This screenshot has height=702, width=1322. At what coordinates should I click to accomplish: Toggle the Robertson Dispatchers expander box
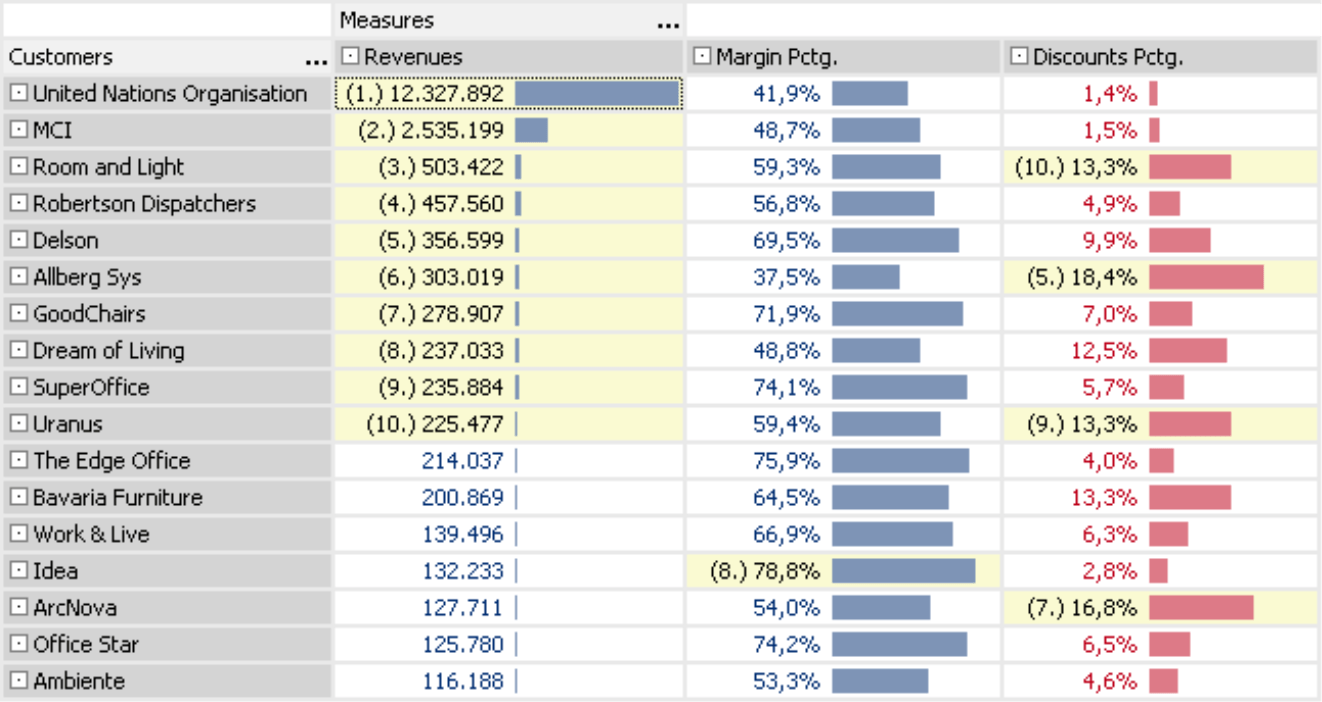(x=18, y=203)
